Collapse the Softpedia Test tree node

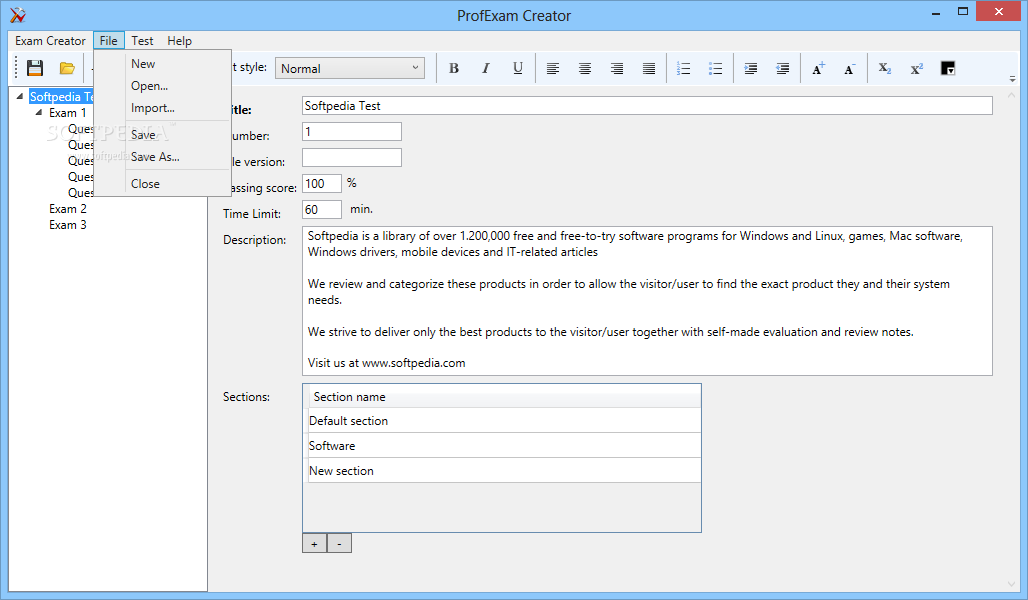(x=20, y=96)
